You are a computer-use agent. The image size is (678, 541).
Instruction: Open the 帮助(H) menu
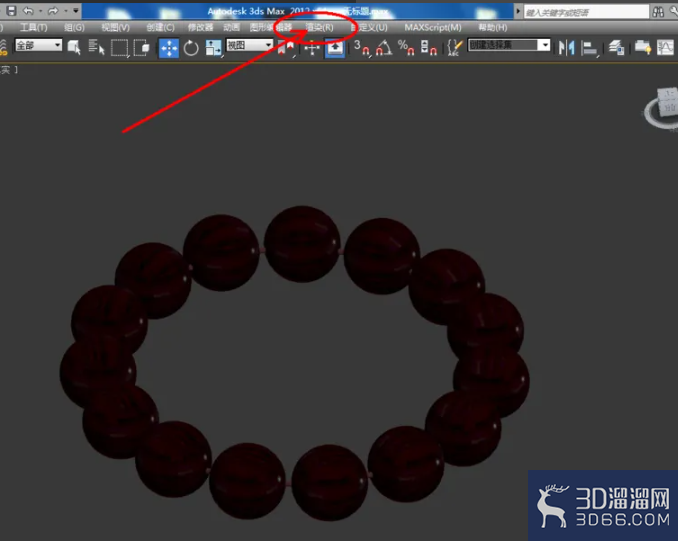493,28
